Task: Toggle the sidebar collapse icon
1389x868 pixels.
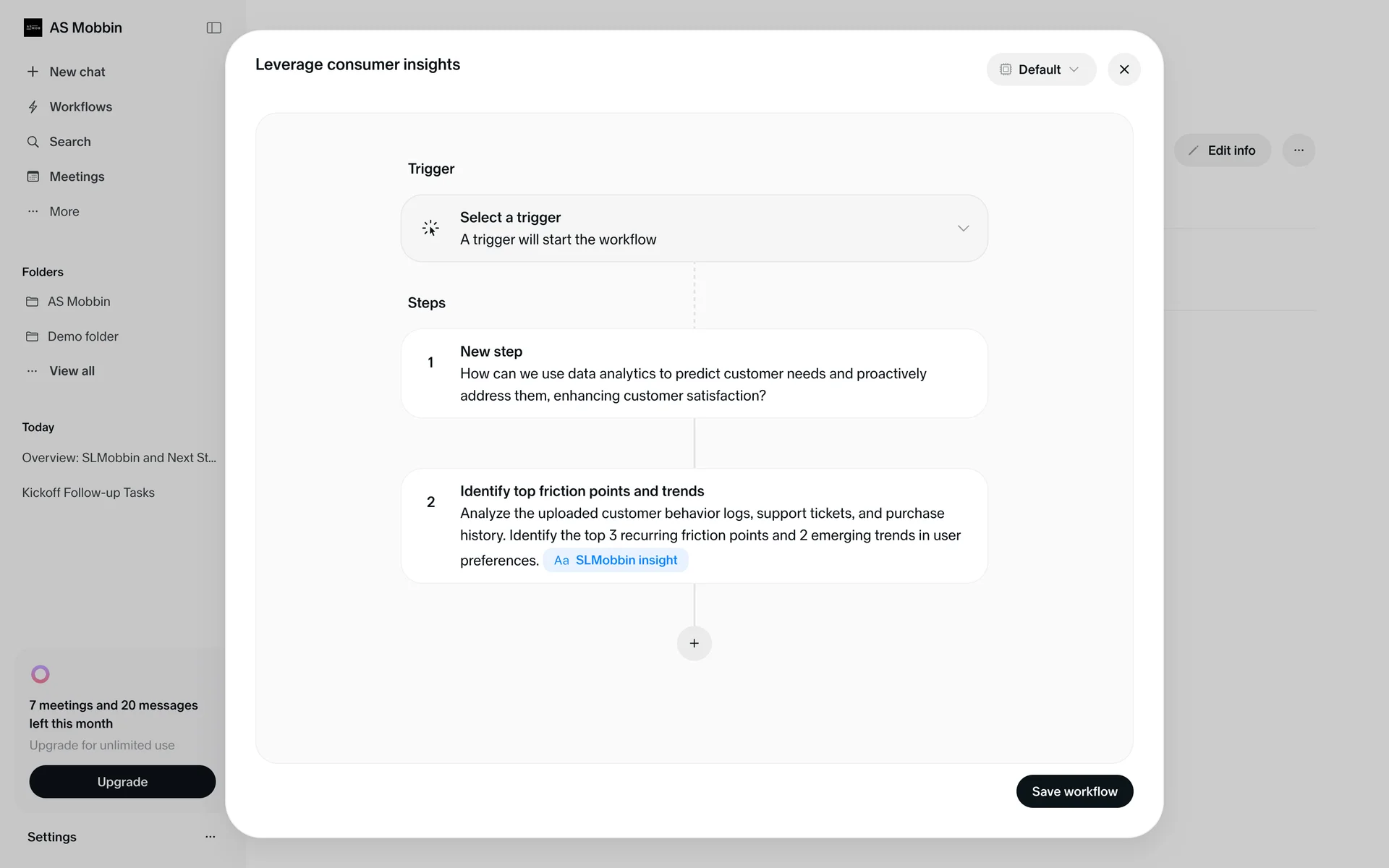Action: [x=213, y=27]
